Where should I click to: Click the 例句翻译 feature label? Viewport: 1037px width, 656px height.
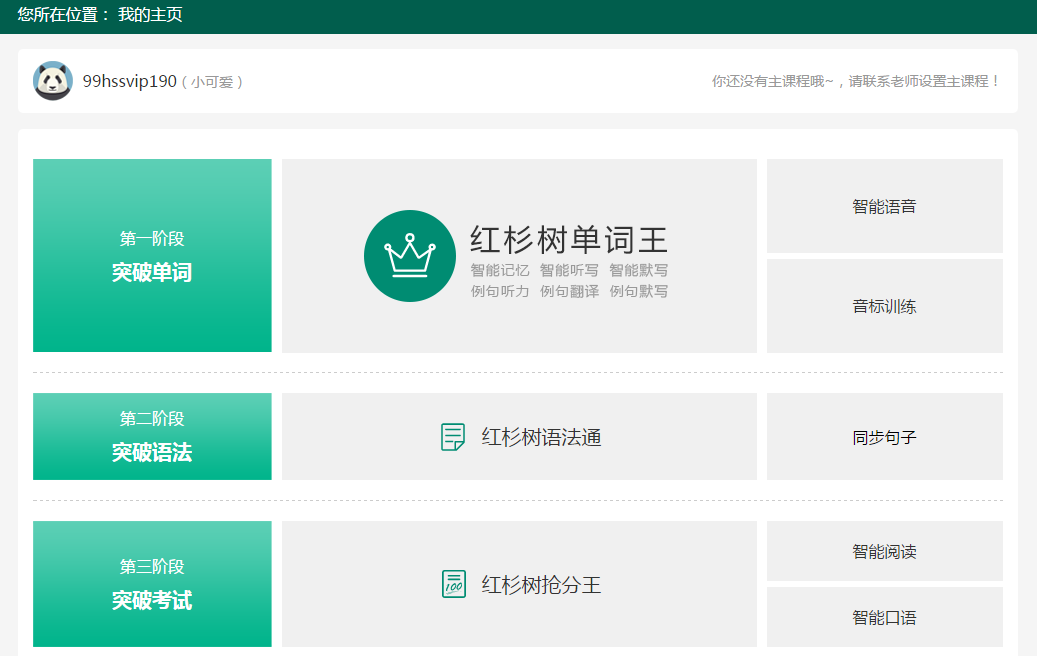pyautogui.click(x=569, y=291)
